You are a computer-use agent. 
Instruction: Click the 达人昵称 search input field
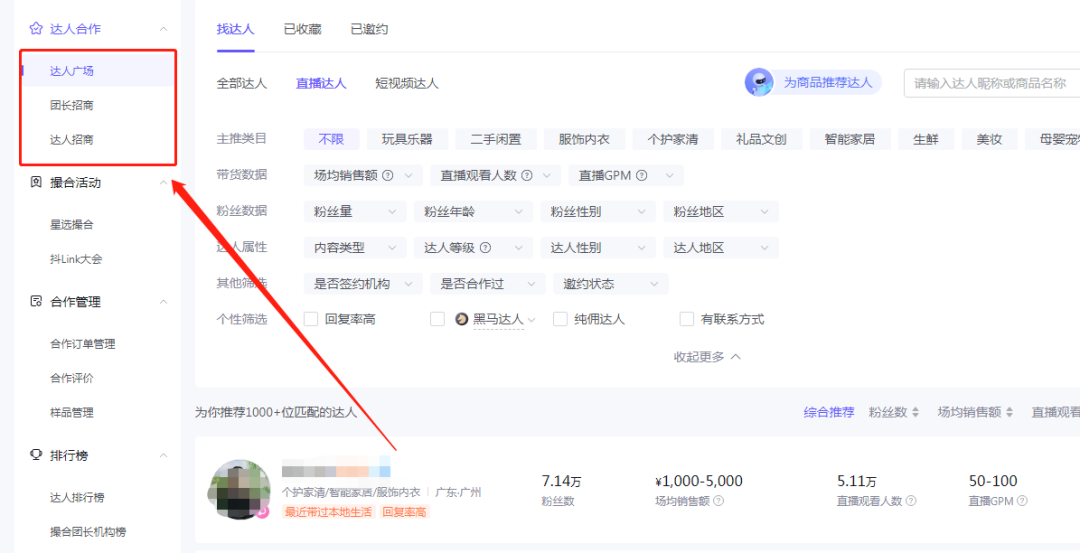(990, 83)
